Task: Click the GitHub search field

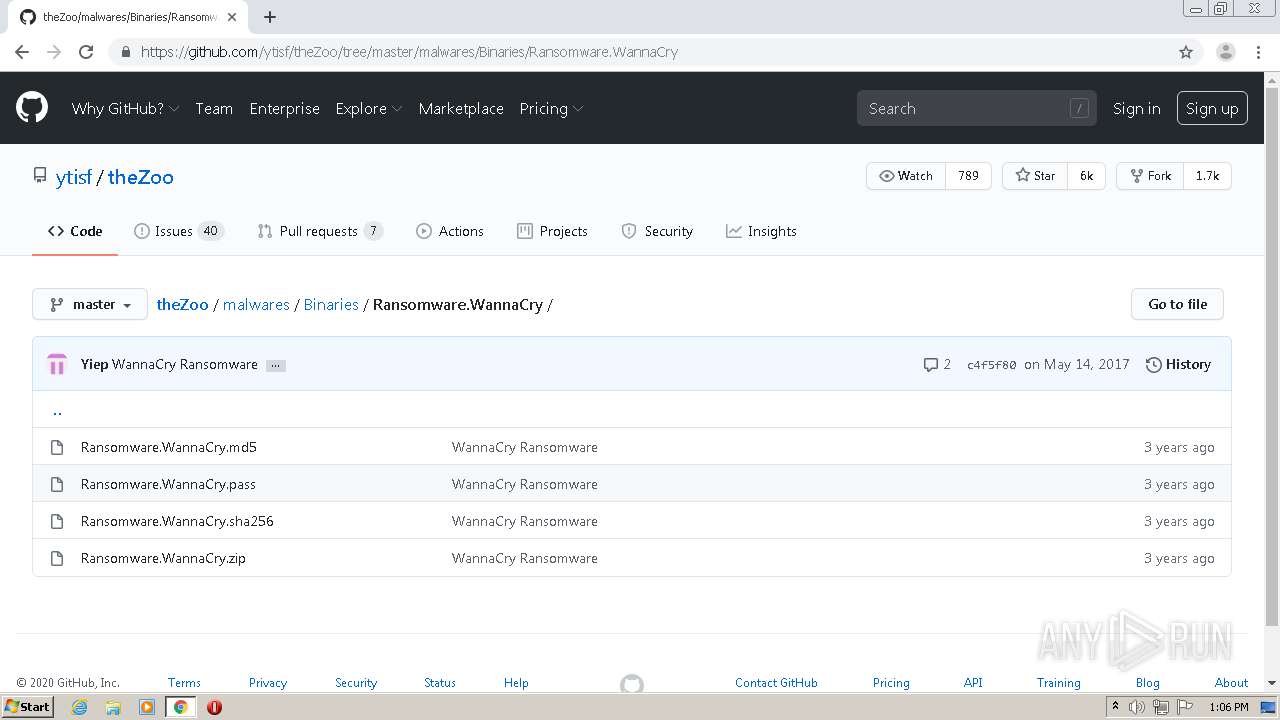Action: 977,108
